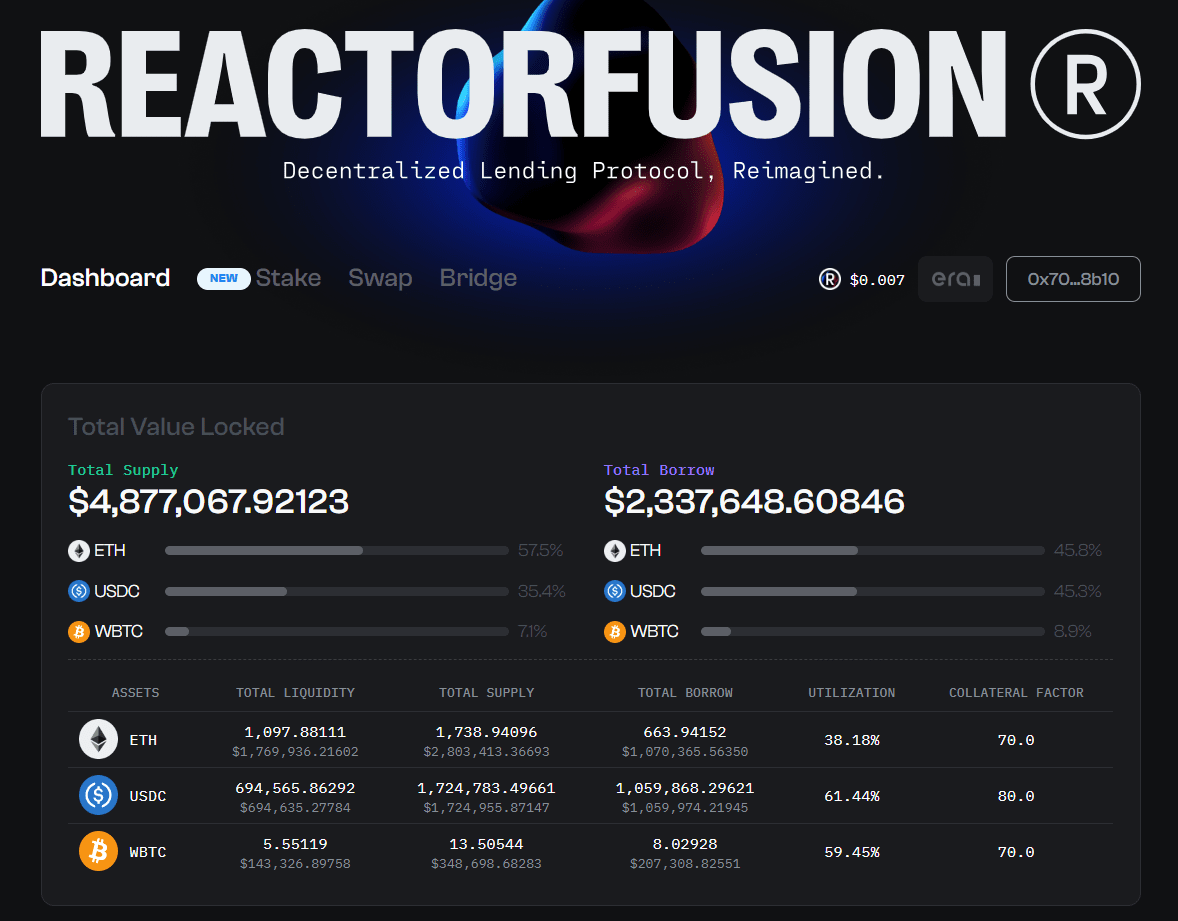The width and height of the screenshot is (1178, 921).
Task: Click the USDC collateral factor 80.0
Action: tap(1016, 796)
